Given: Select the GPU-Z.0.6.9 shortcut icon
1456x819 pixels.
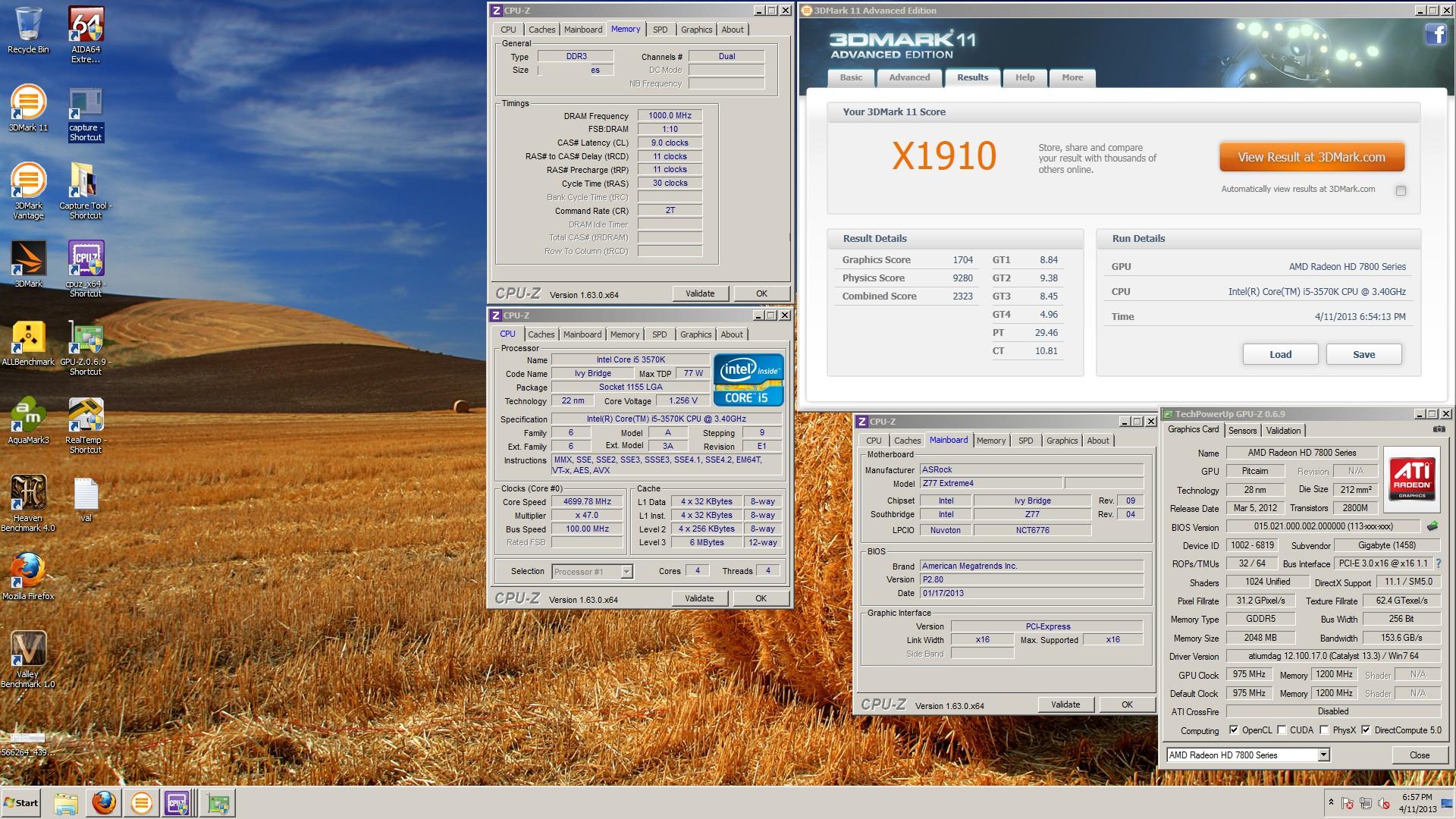Looking at the screenshot, I should 86,348.
